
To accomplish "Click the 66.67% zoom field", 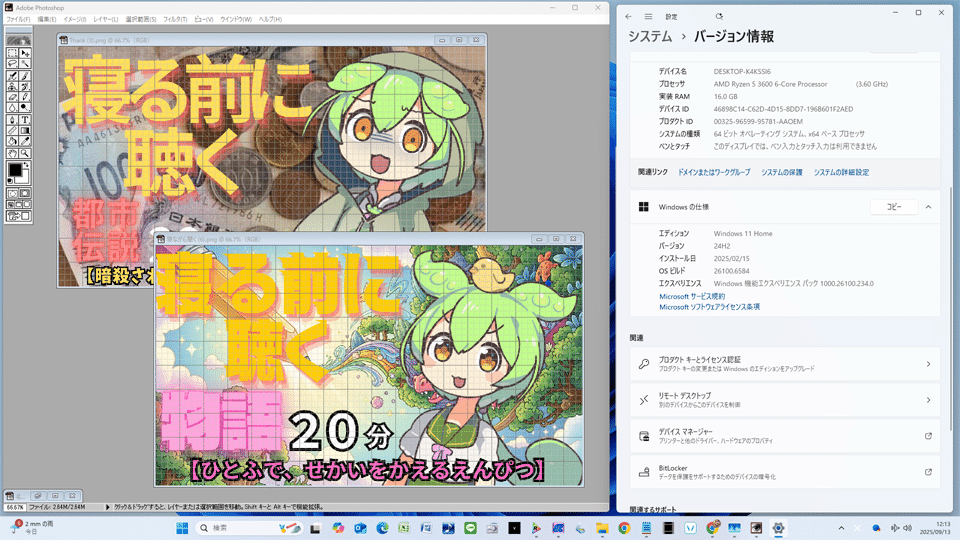I will [x=15, y=507].
